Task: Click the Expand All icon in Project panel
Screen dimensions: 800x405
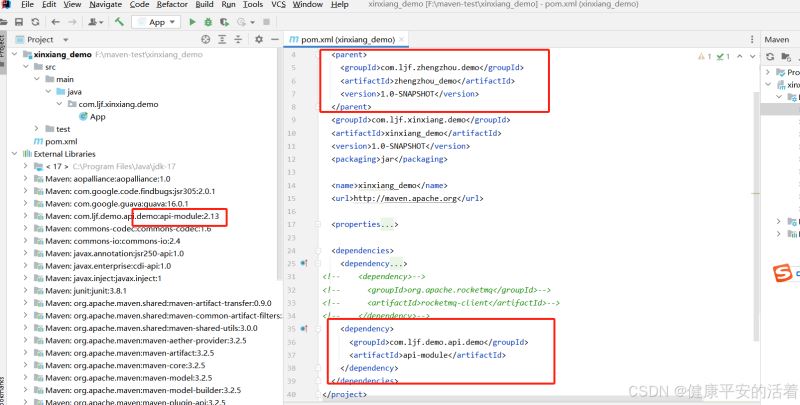Action: tap(222, 39)
